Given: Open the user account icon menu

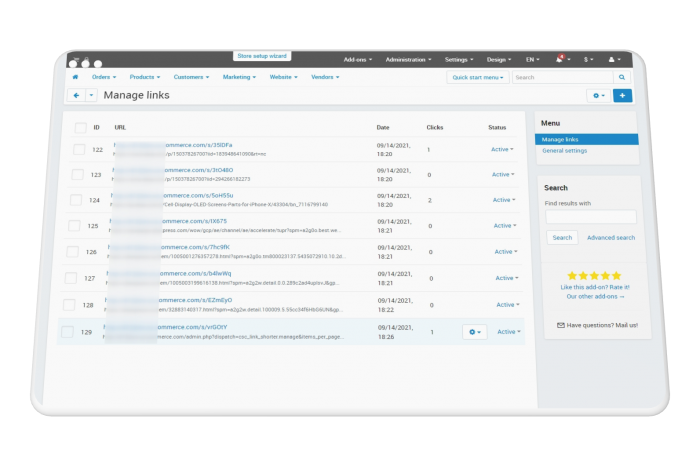Looking at the screenshot, I should (x=614, y=59).
